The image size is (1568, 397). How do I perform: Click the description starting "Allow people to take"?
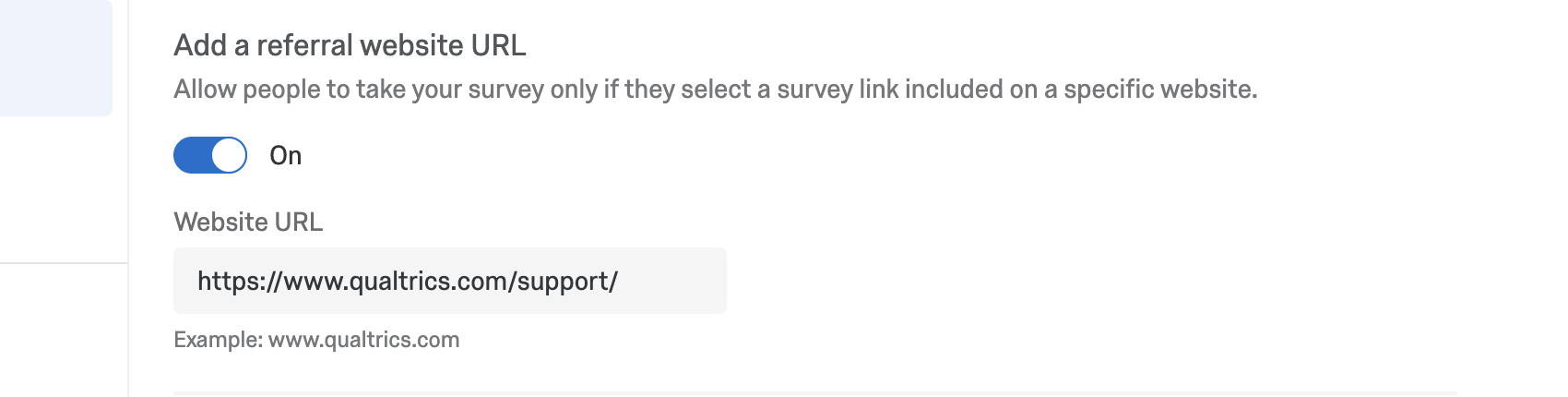click(715, 90)
